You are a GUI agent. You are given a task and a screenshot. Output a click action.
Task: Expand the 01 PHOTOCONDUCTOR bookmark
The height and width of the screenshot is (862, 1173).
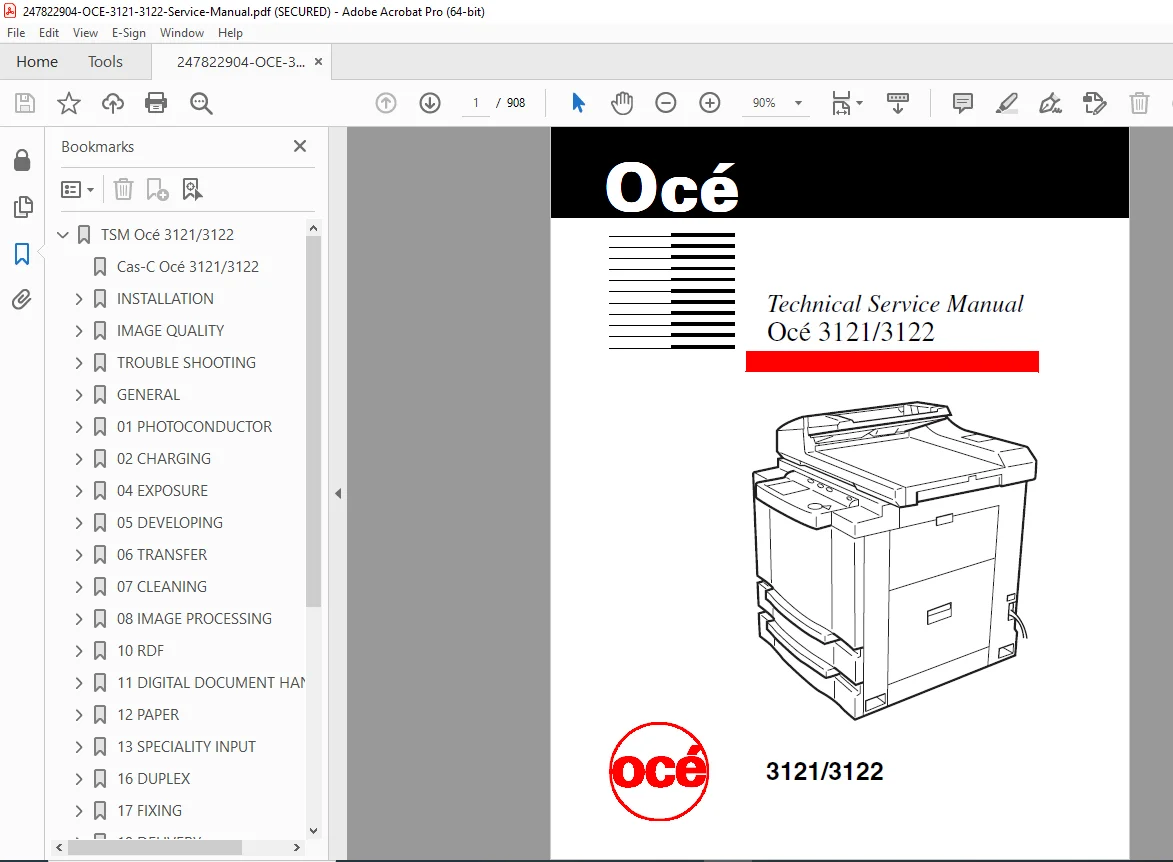tap(79, 427)
